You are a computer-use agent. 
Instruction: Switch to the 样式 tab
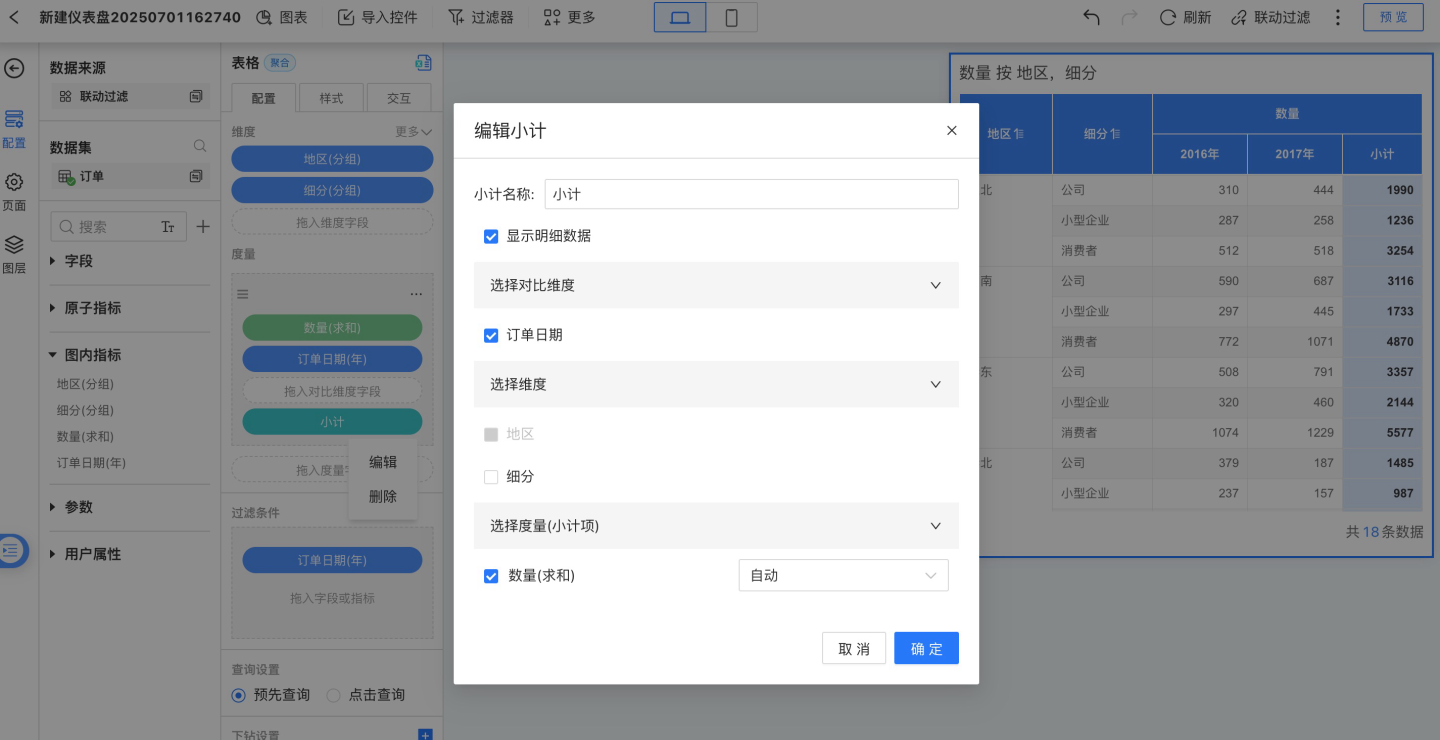[331, 98]
